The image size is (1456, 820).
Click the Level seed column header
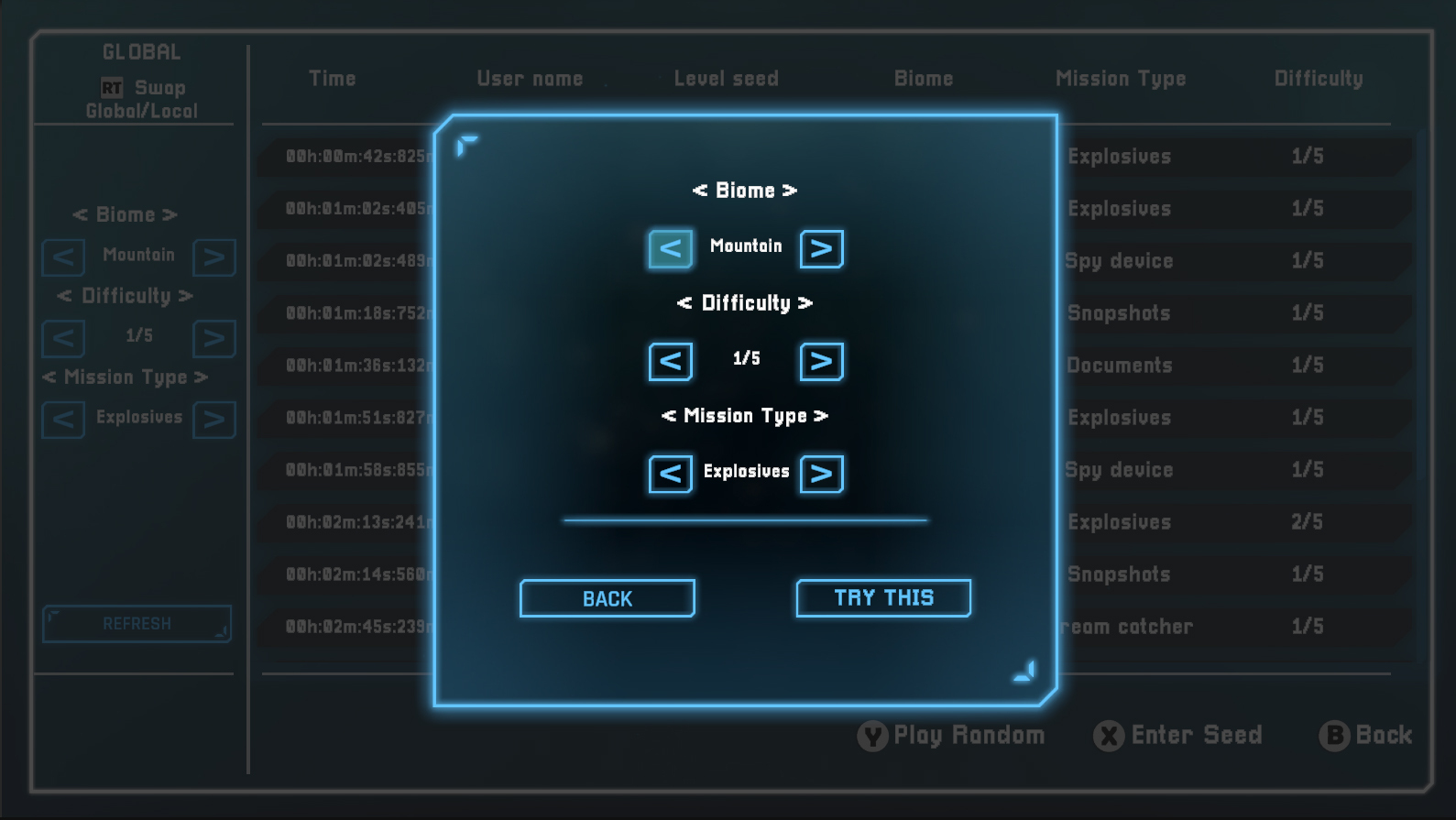pos(727,79)
